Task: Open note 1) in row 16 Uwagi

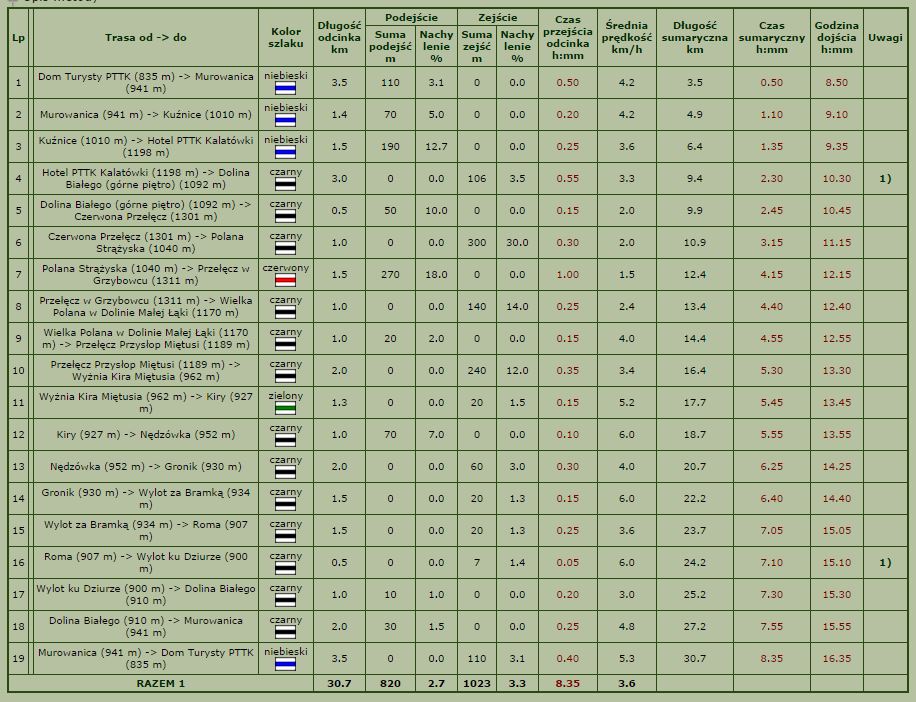Action: [x=884, y=562]
